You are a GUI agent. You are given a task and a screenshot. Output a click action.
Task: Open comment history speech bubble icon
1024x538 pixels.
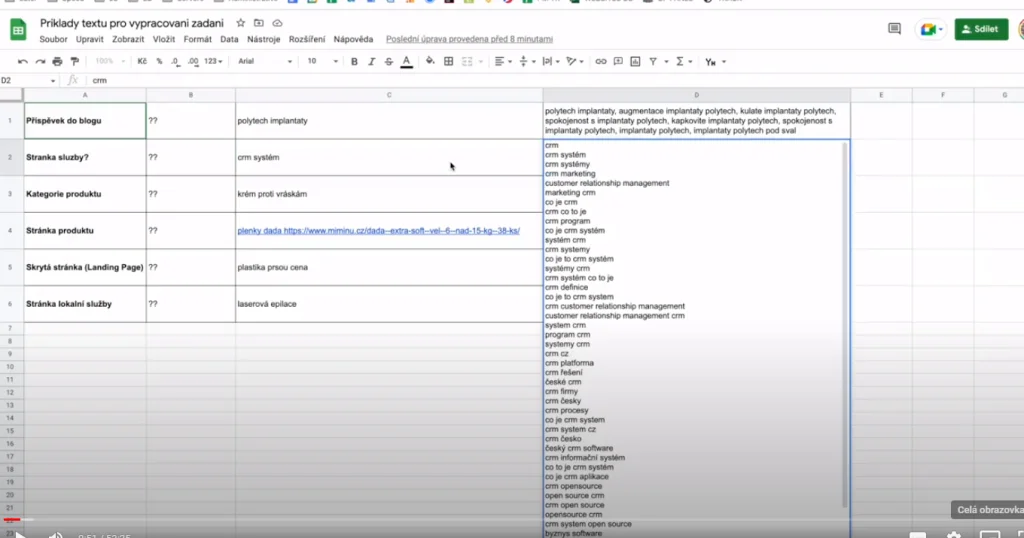click(894, 29)
